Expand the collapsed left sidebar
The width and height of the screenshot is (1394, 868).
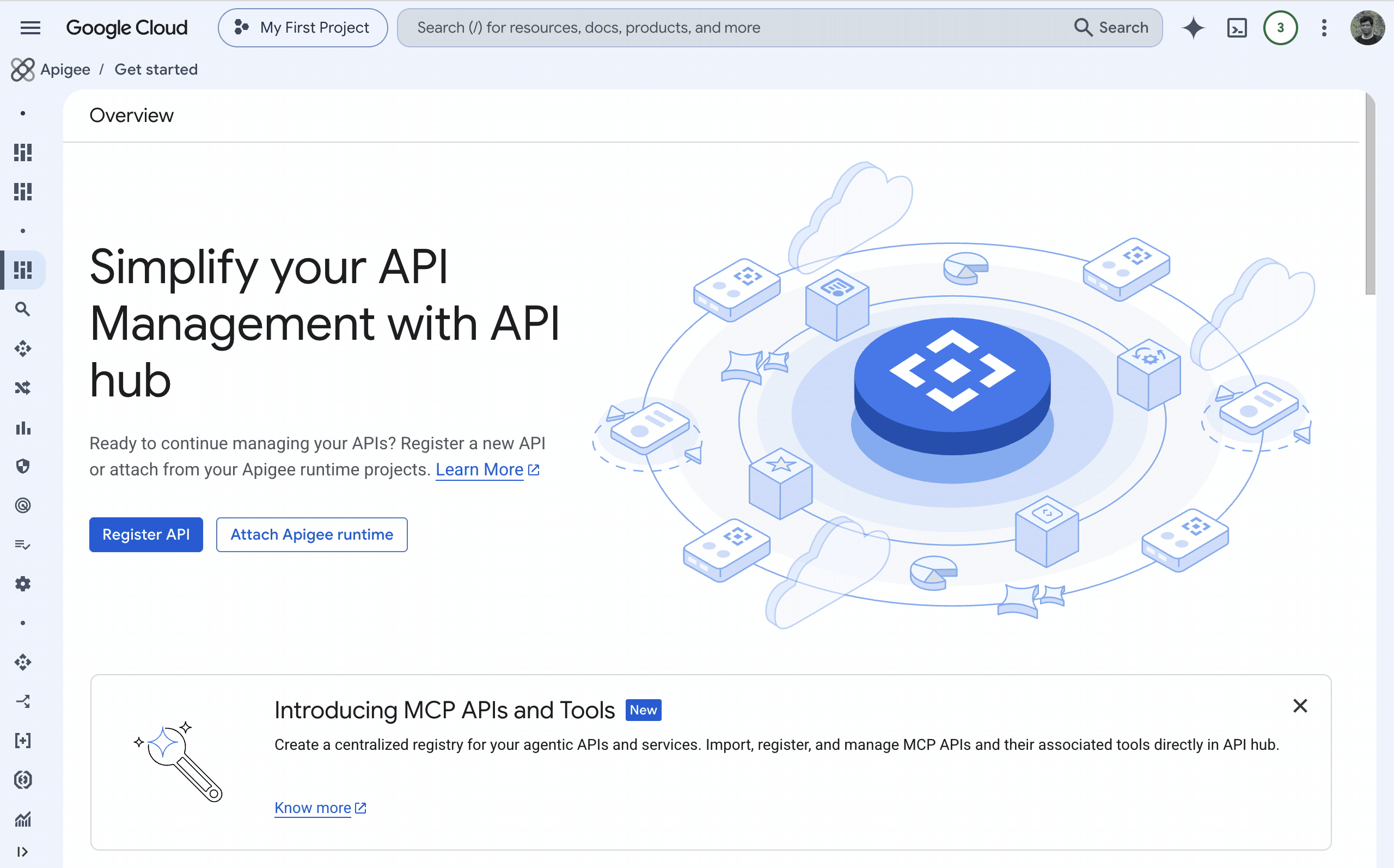pos(23,851)
